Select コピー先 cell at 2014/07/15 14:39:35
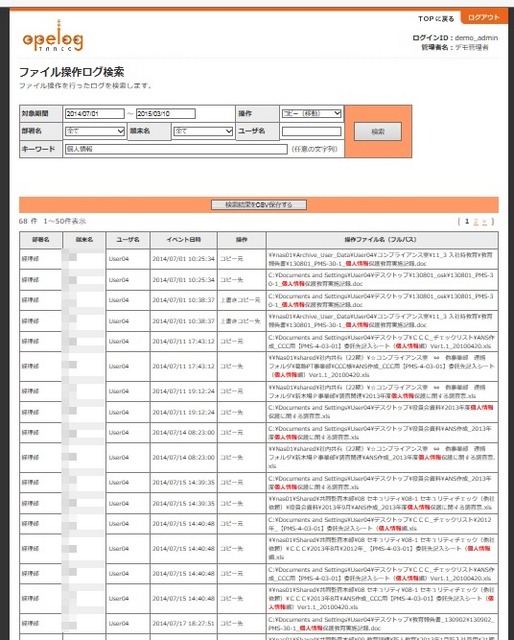The height and width of the screenshot is (640, 514). tap(242, 503)
